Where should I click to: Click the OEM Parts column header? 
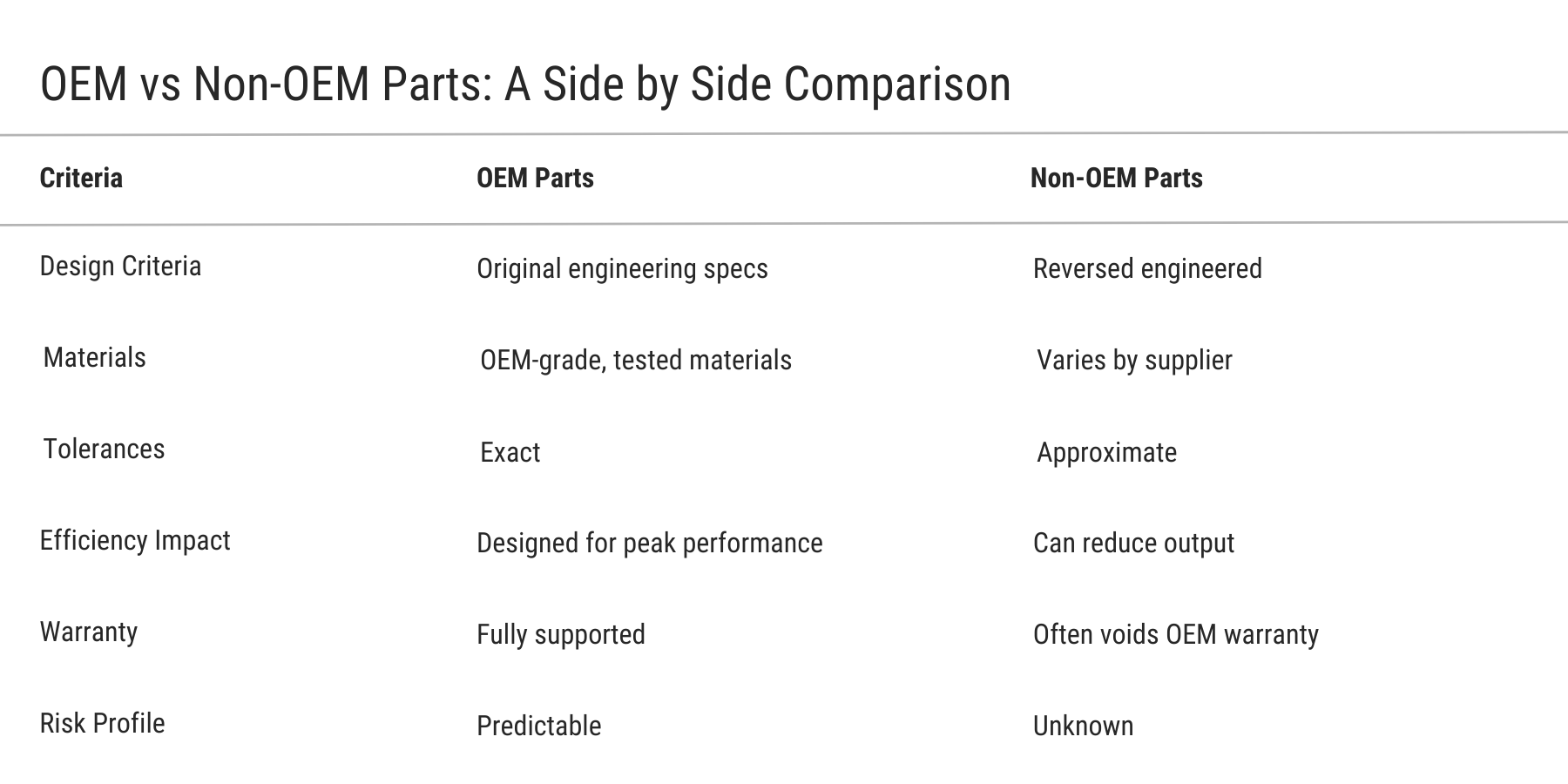[x=535, y=179]
